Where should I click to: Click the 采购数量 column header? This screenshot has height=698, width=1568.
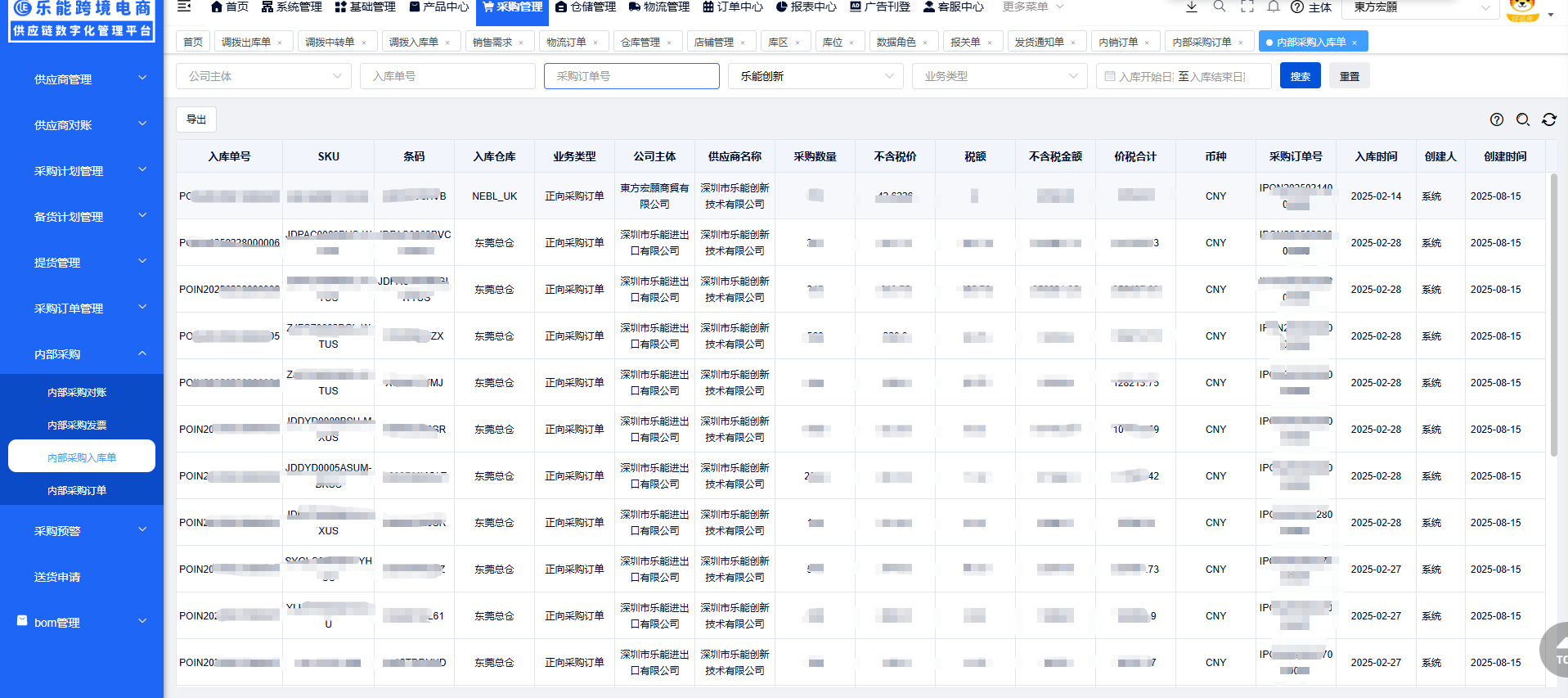815,156
